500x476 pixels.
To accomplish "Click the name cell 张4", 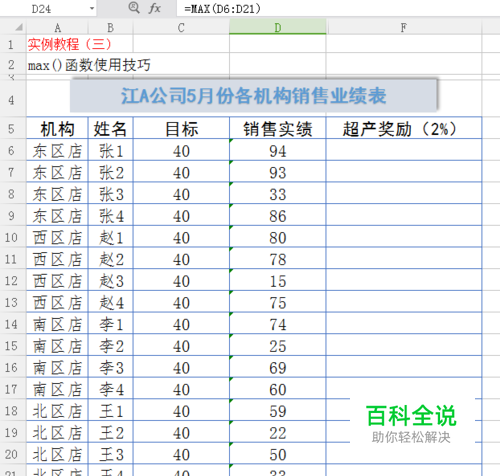I will tap(111, 216).
